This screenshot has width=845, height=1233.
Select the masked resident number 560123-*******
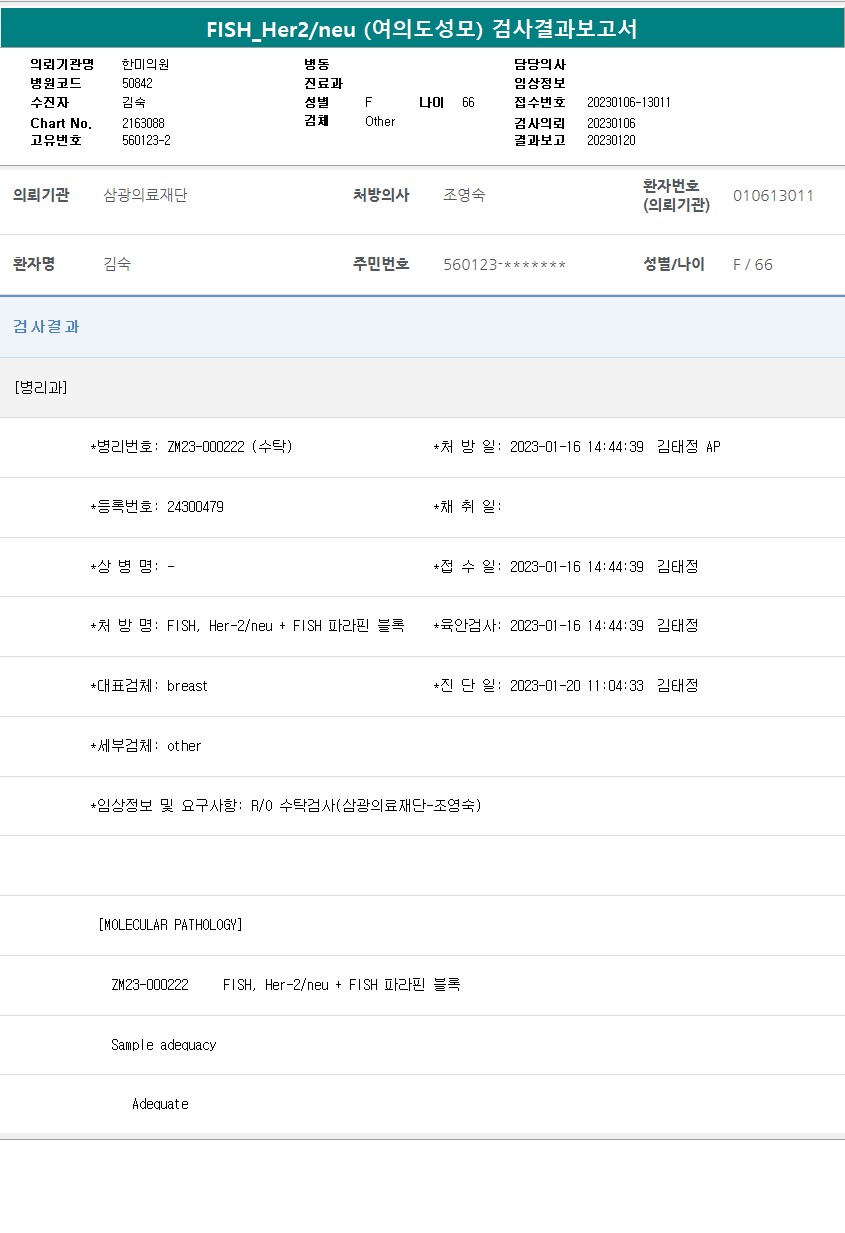click(504, 265)
